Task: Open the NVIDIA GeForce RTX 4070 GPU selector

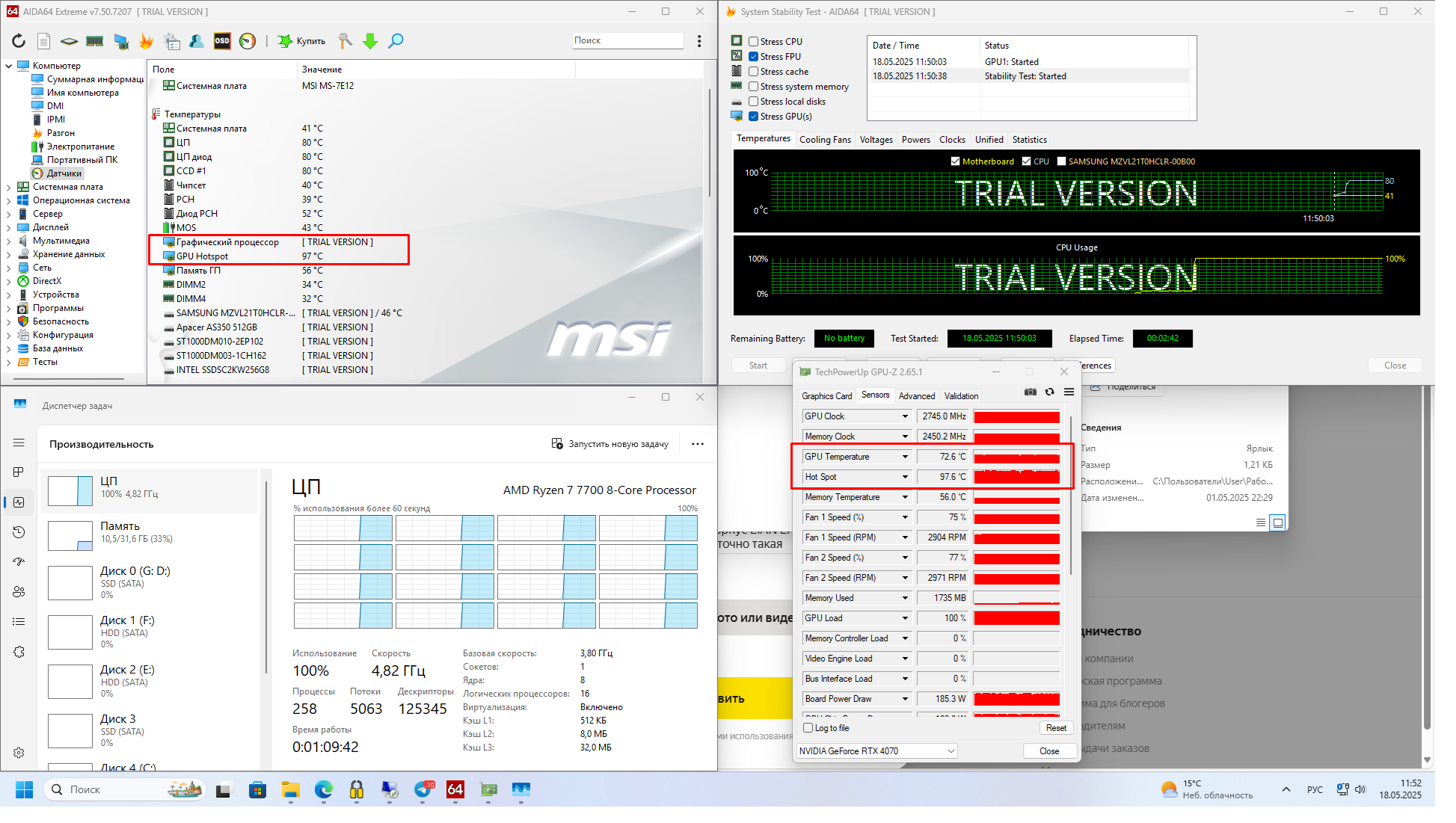Action: (x=876, y=751)
